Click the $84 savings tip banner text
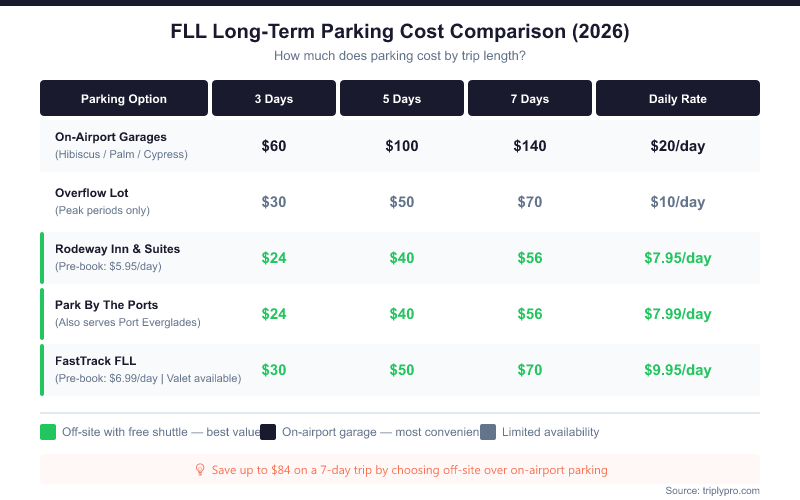 (408, 469)
